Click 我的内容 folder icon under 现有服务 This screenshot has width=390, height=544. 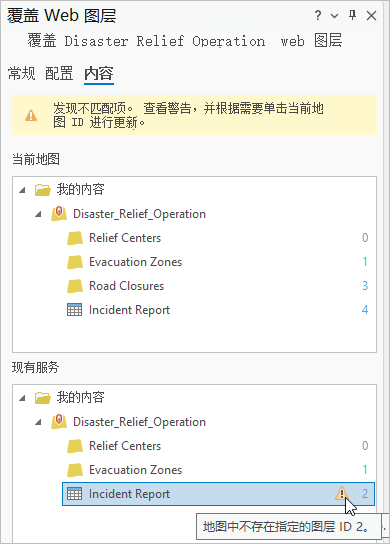click(43, 398)
